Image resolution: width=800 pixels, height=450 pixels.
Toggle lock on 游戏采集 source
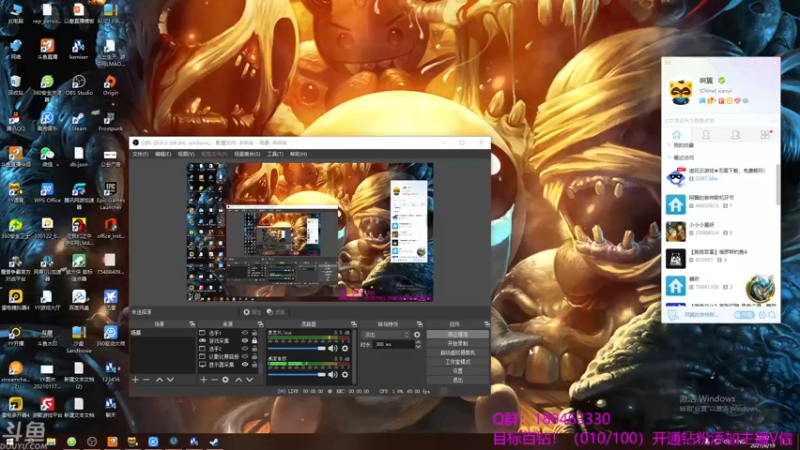coord(254,341)
